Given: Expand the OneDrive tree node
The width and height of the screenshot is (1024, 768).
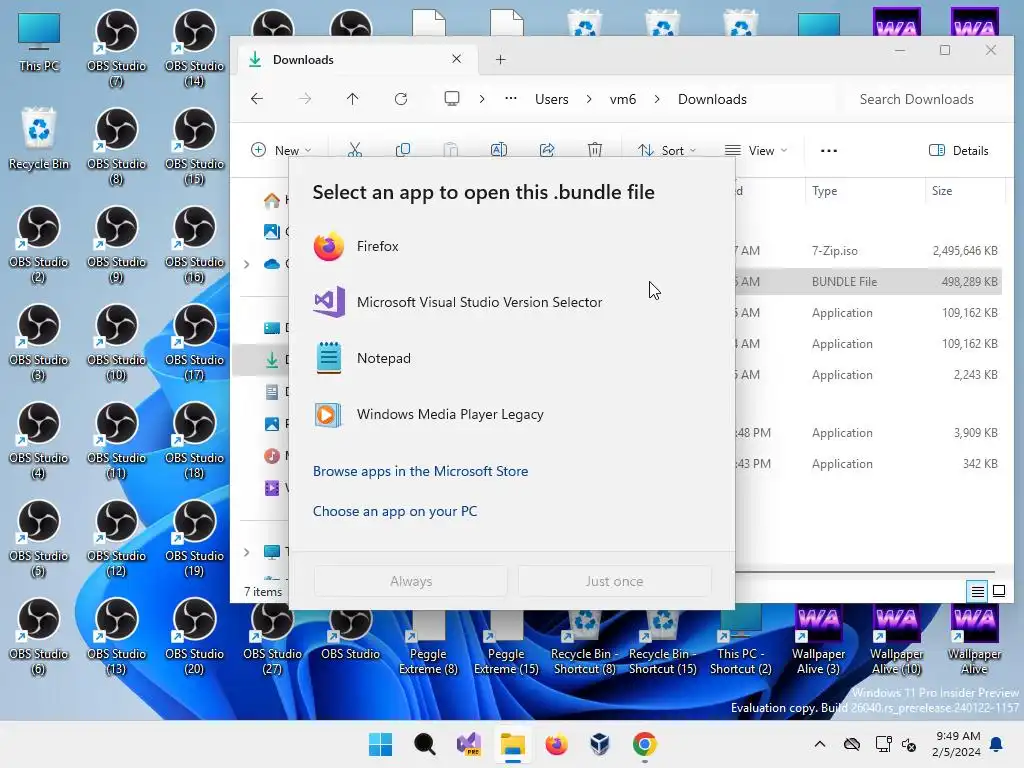Looking at the screenshot, I should 246,264.
